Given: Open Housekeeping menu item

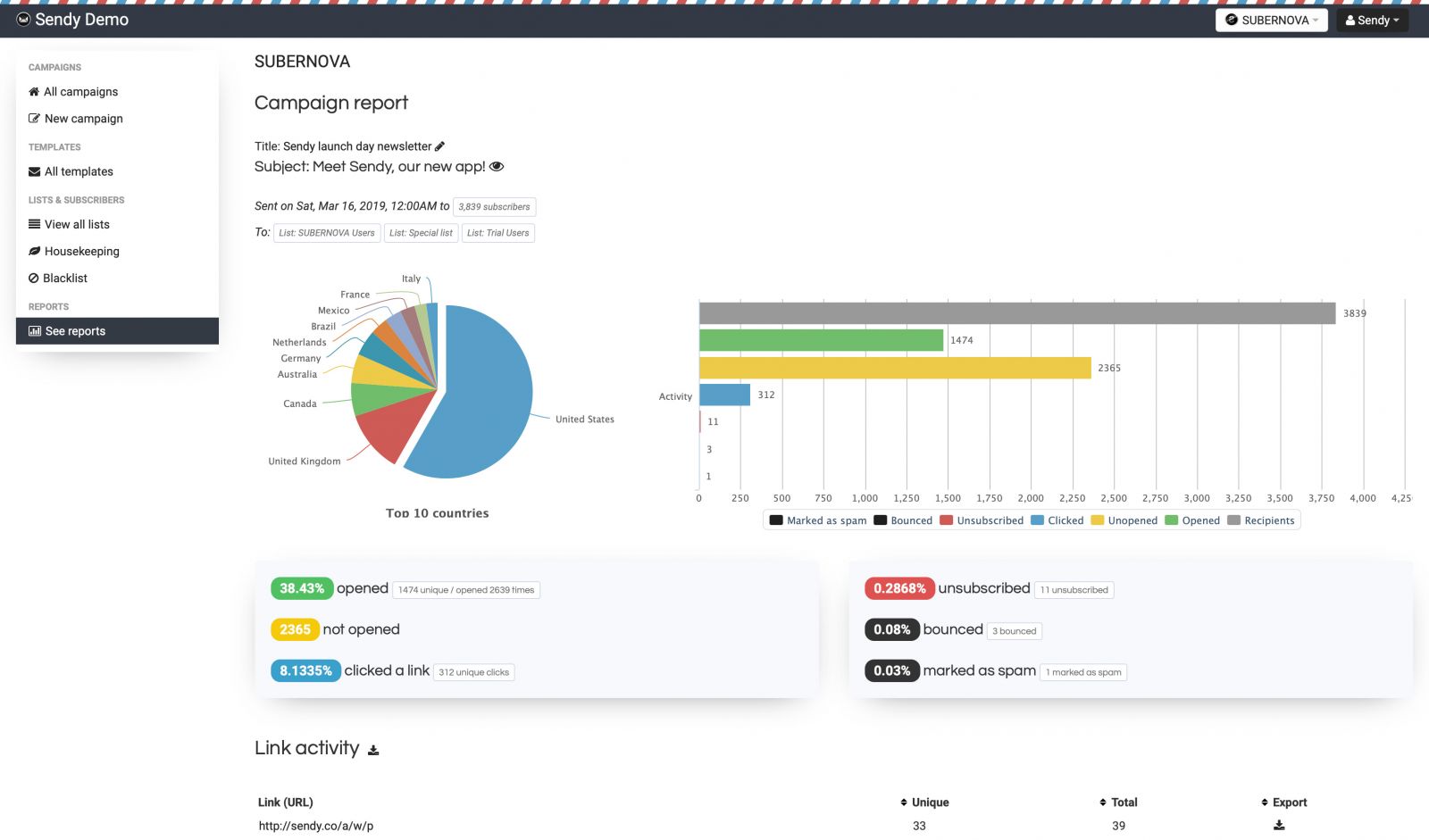Looking at the screenshot, I should (117, 251).
